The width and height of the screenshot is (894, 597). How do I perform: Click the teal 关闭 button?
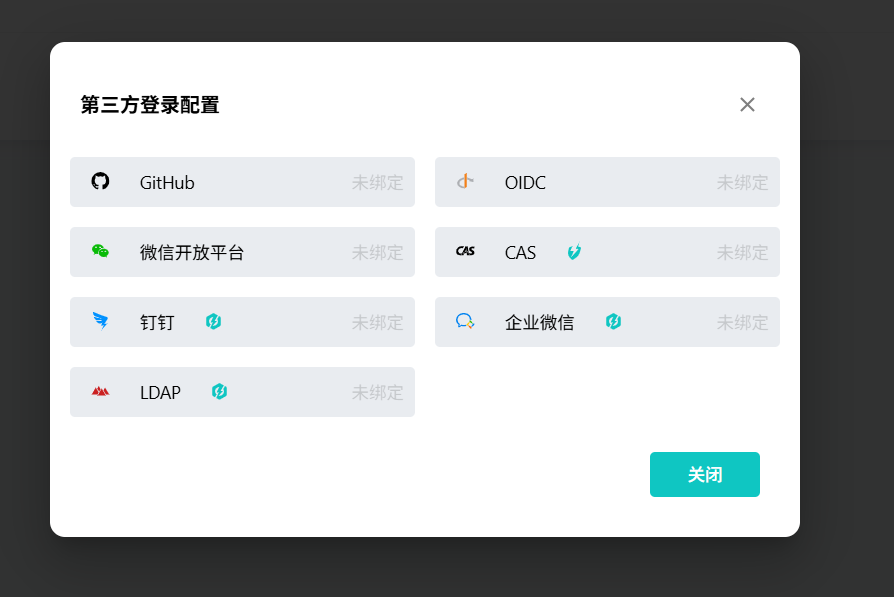(x=705, y=474)
